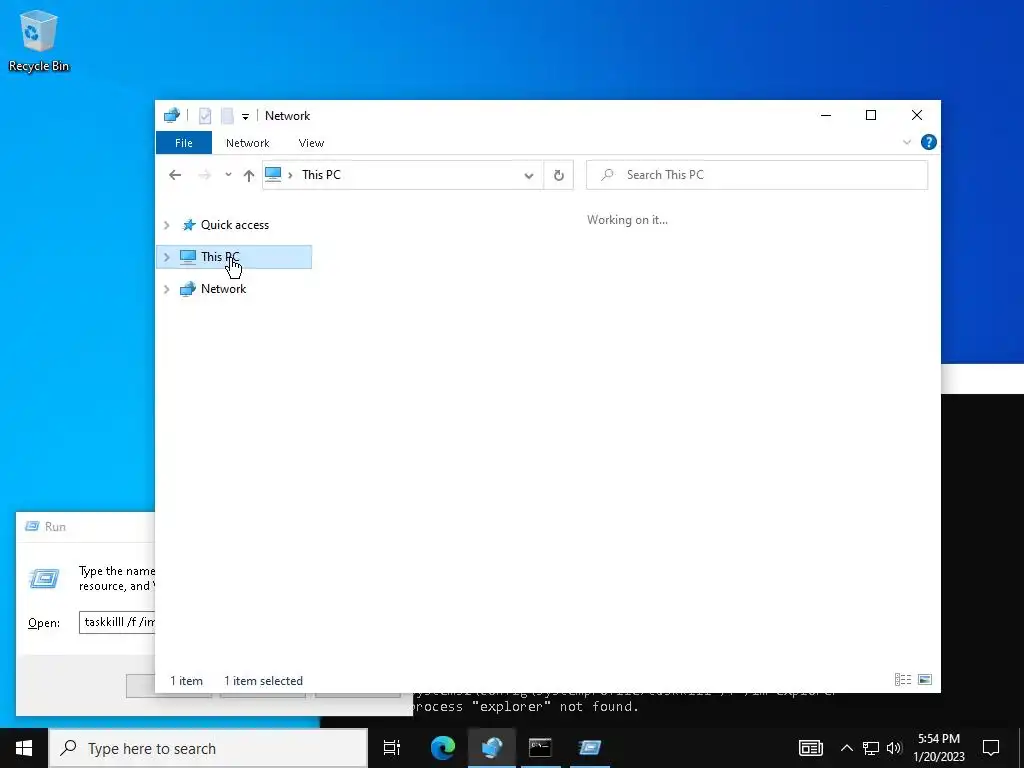Open the File ribbon tab

pos(184,143)
